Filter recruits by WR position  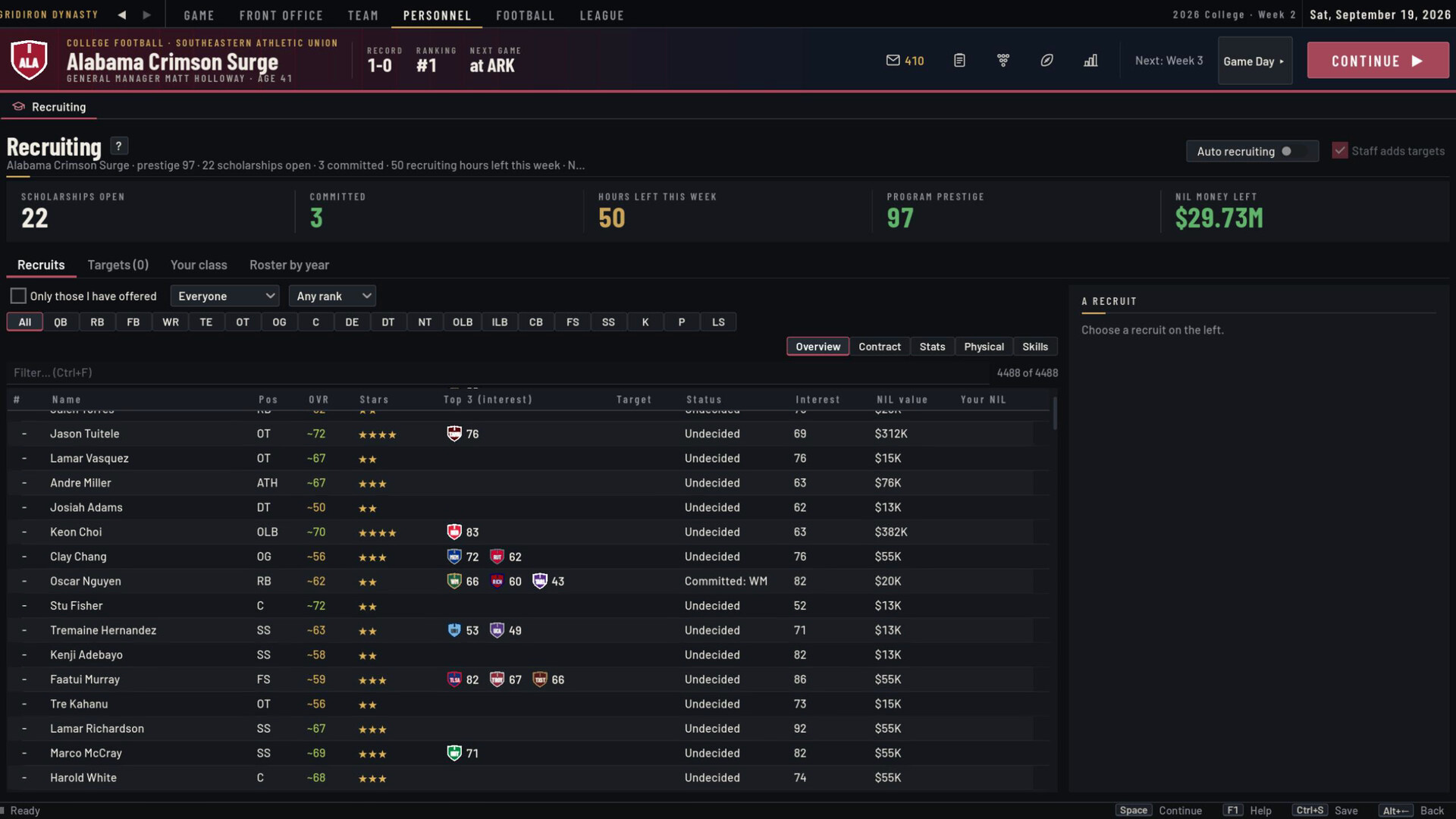(x=171, y=322)
